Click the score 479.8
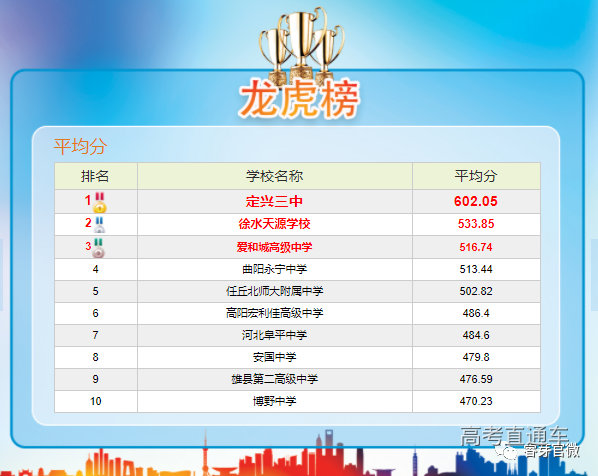Image resolution: width=598 pixels, height=476 pixels. [476, 357]
